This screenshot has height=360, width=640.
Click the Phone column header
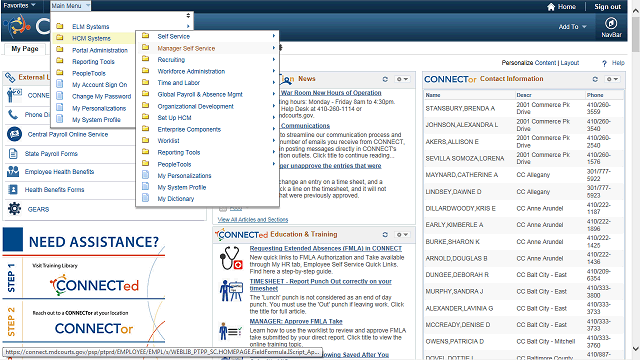[x=595, y=95]
